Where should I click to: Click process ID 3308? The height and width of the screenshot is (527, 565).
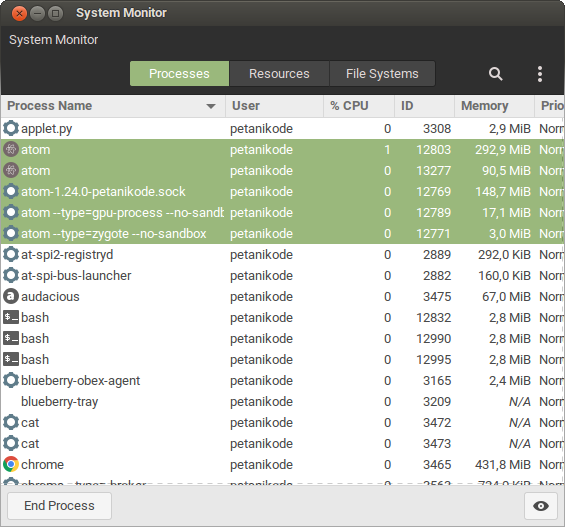click(x=437, y=129)
